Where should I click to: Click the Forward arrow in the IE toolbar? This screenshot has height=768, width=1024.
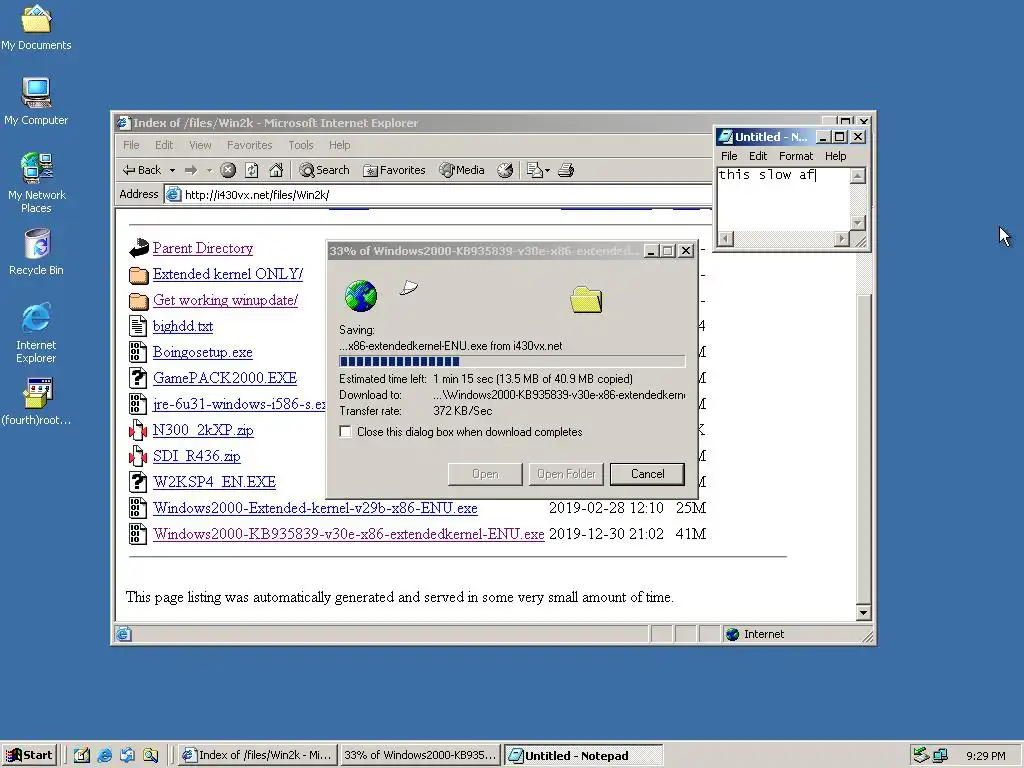[x=191, y=170]
